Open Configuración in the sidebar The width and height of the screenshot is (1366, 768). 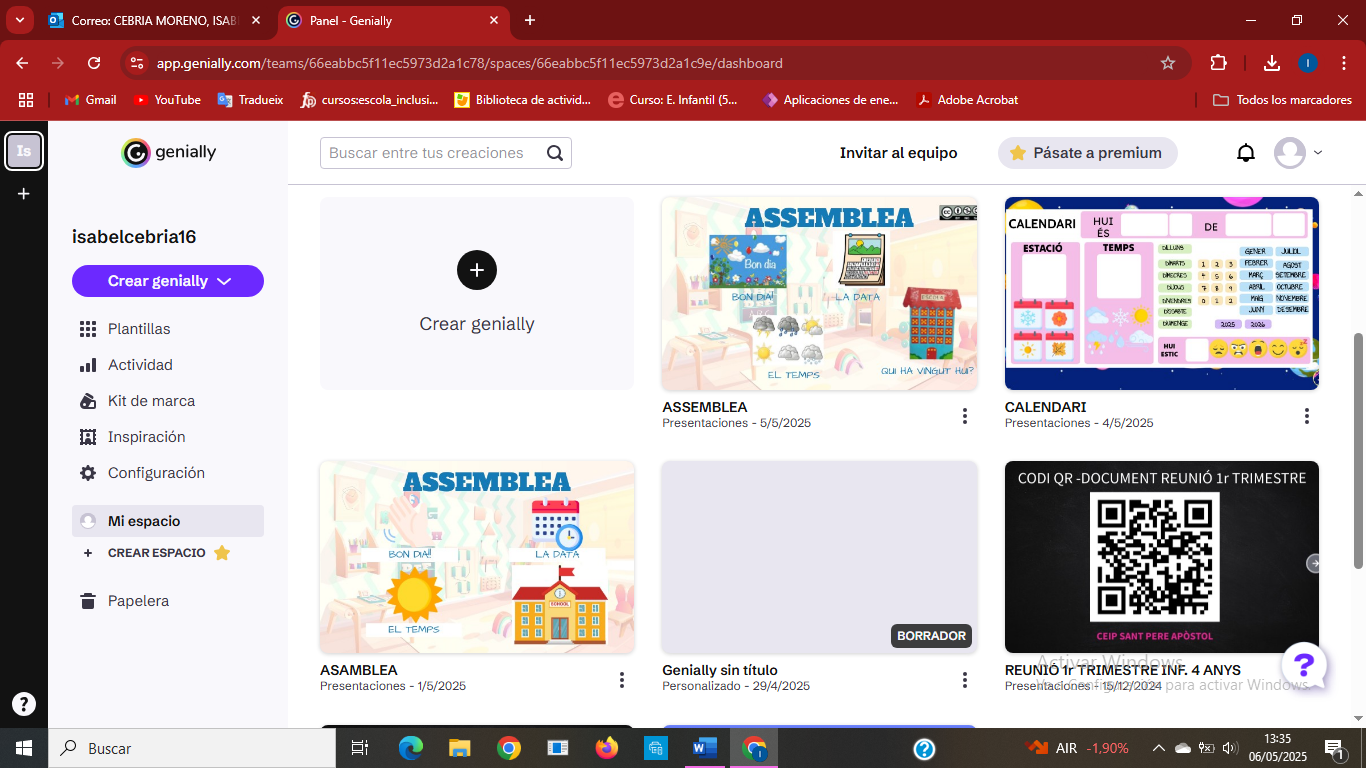point(156,473)
